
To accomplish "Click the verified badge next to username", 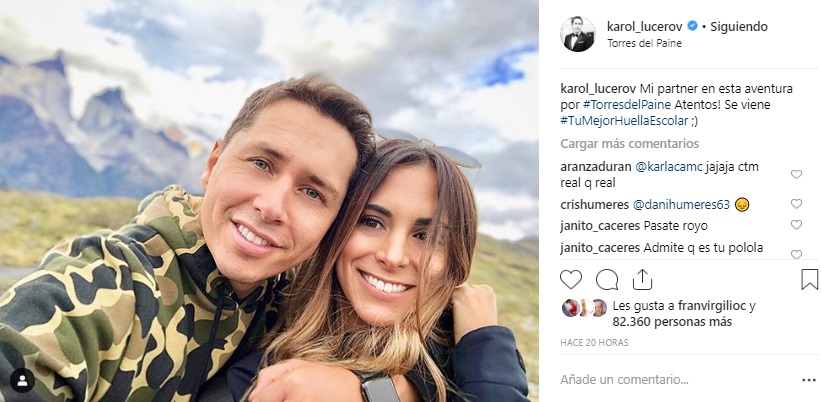I will (x=692, y=26).
